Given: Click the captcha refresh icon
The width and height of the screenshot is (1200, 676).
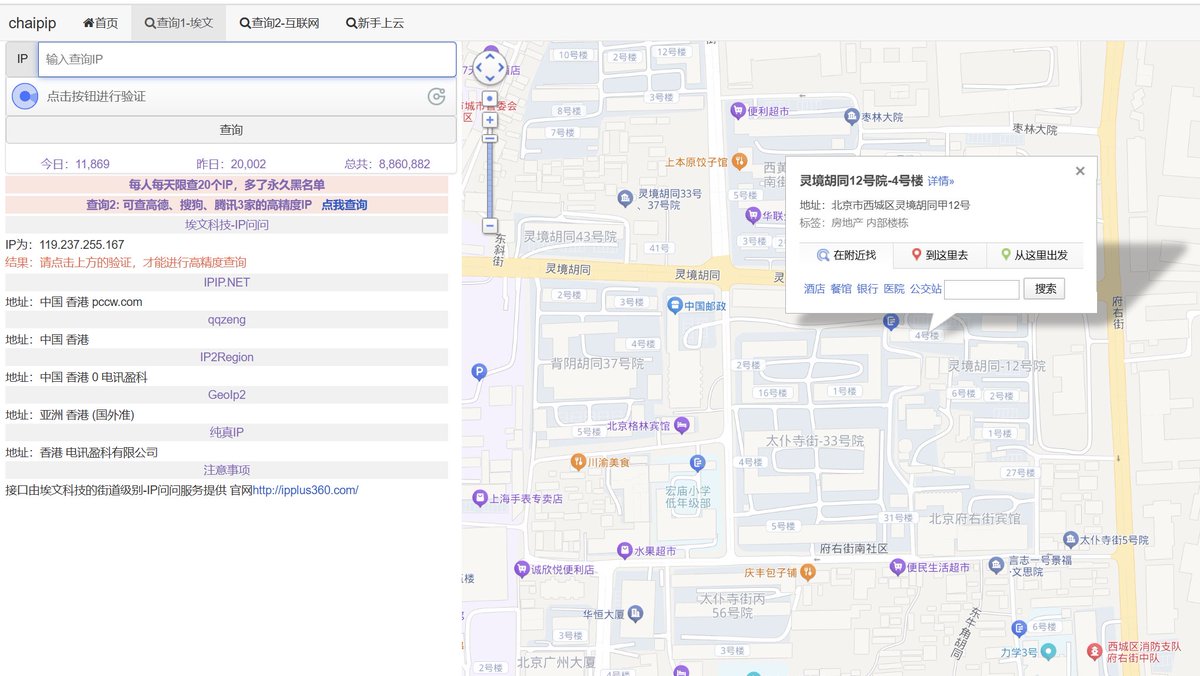Looking at the screenshot, I should click(x=436, y=97).
